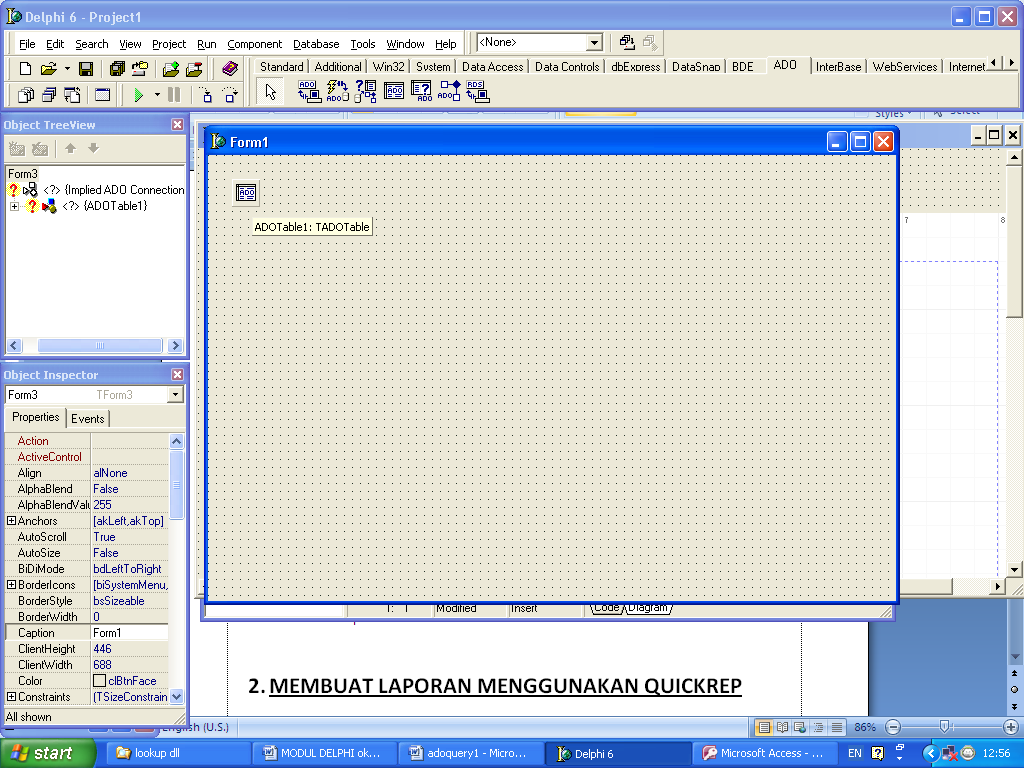Select the ADOCommand palette component

point(337,91)
